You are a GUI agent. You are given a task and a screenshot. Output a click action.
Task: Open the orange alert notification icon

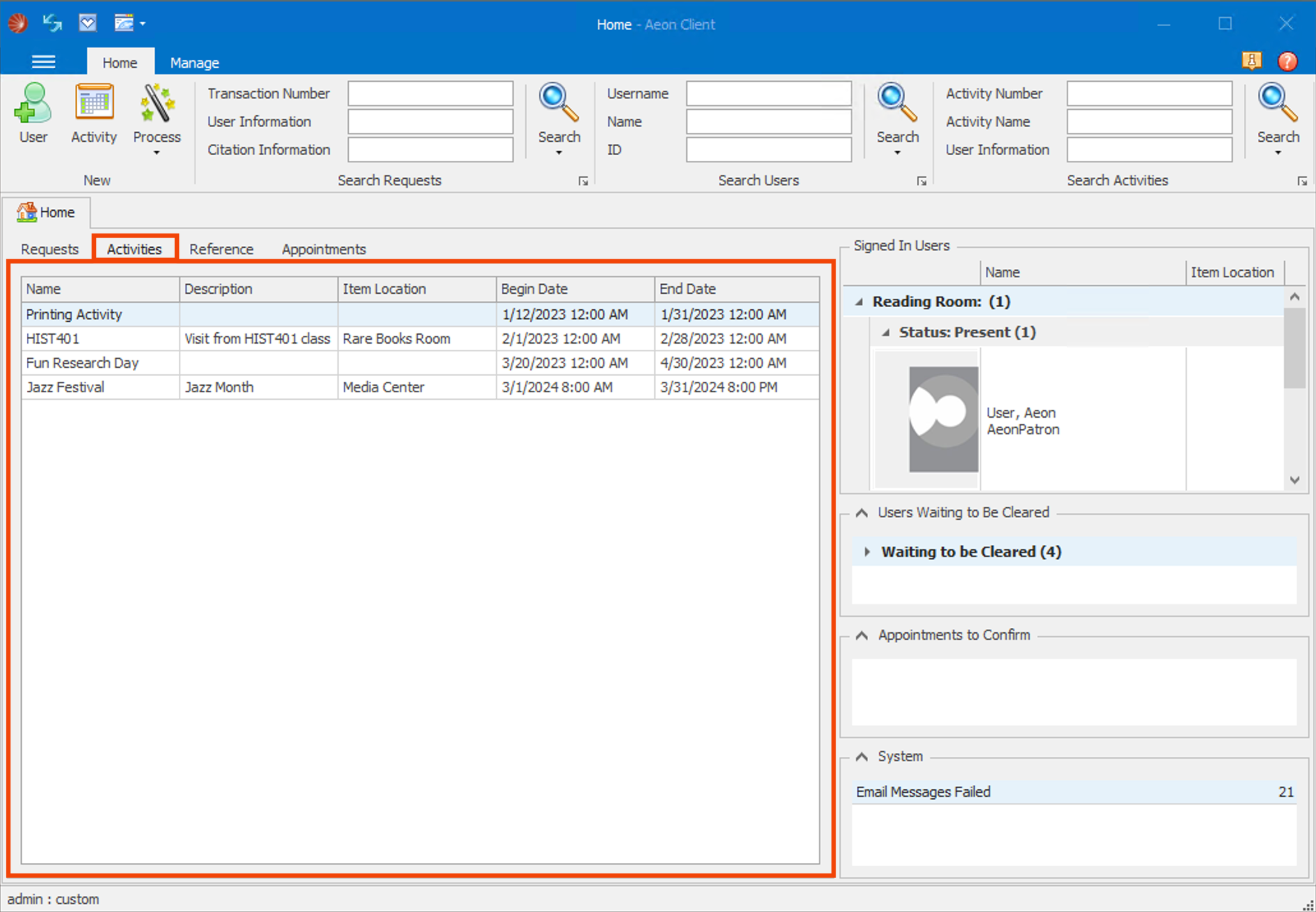(x=1251, y=61)
